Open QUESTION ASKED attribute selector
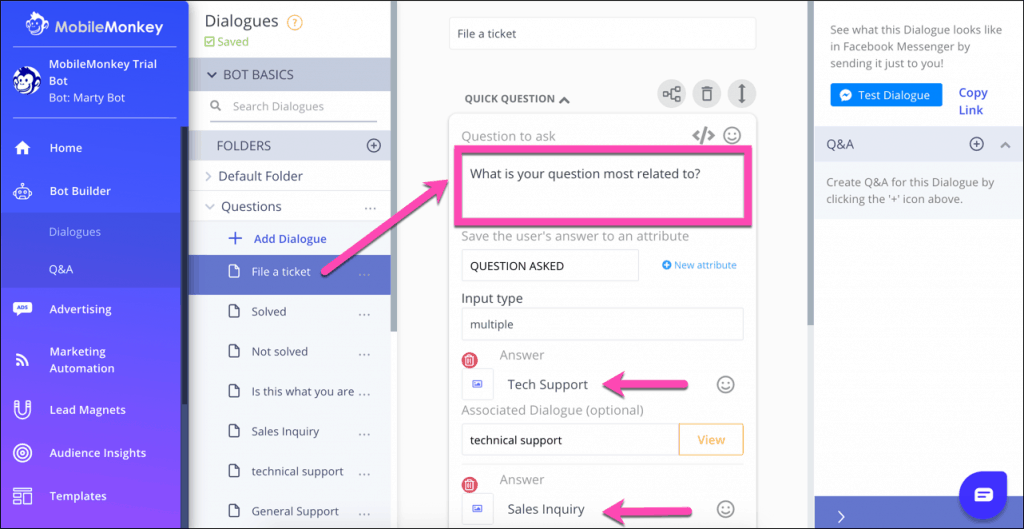 pyautogui.click(x=550, y=266)
